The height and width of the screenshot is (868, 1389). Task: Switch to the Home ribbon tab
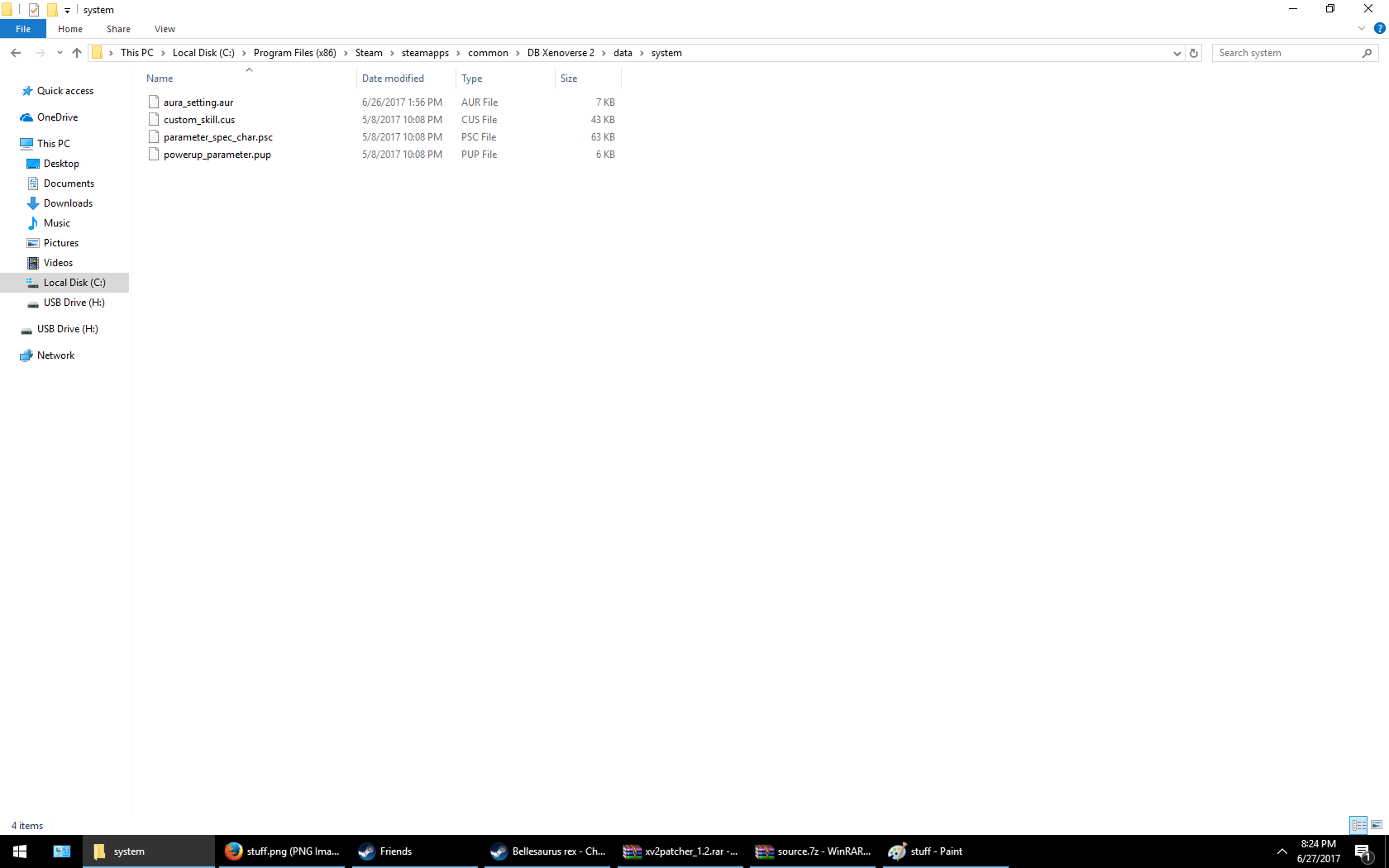click(70, 29)
